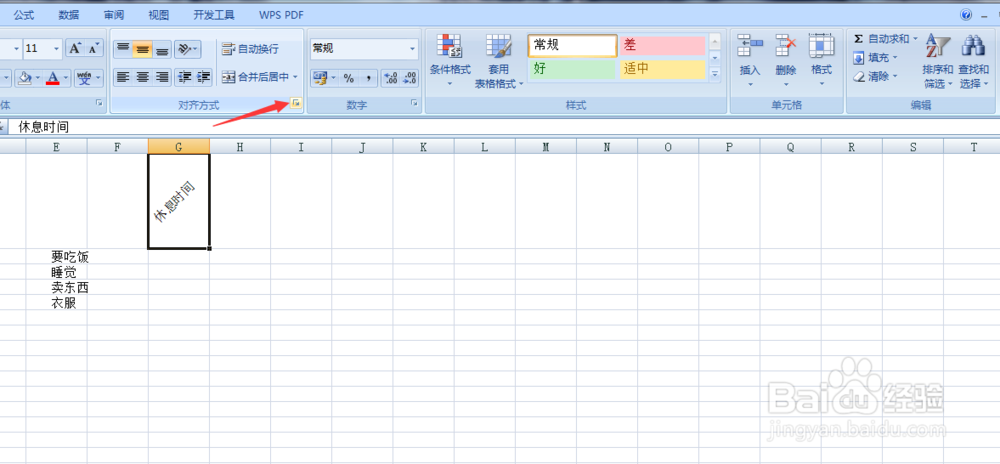Open the text orientation tool
The image size is (1000, 464).
pyautogui.click(x=187, y=48)
